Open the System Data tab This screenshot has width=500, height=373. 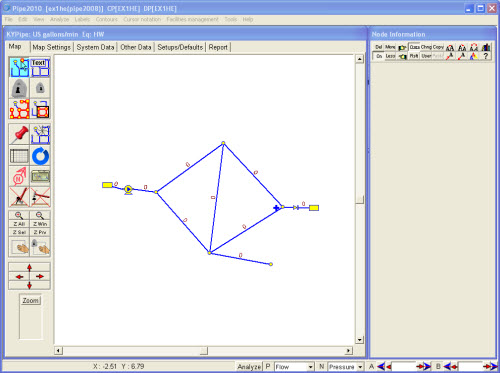95,47
